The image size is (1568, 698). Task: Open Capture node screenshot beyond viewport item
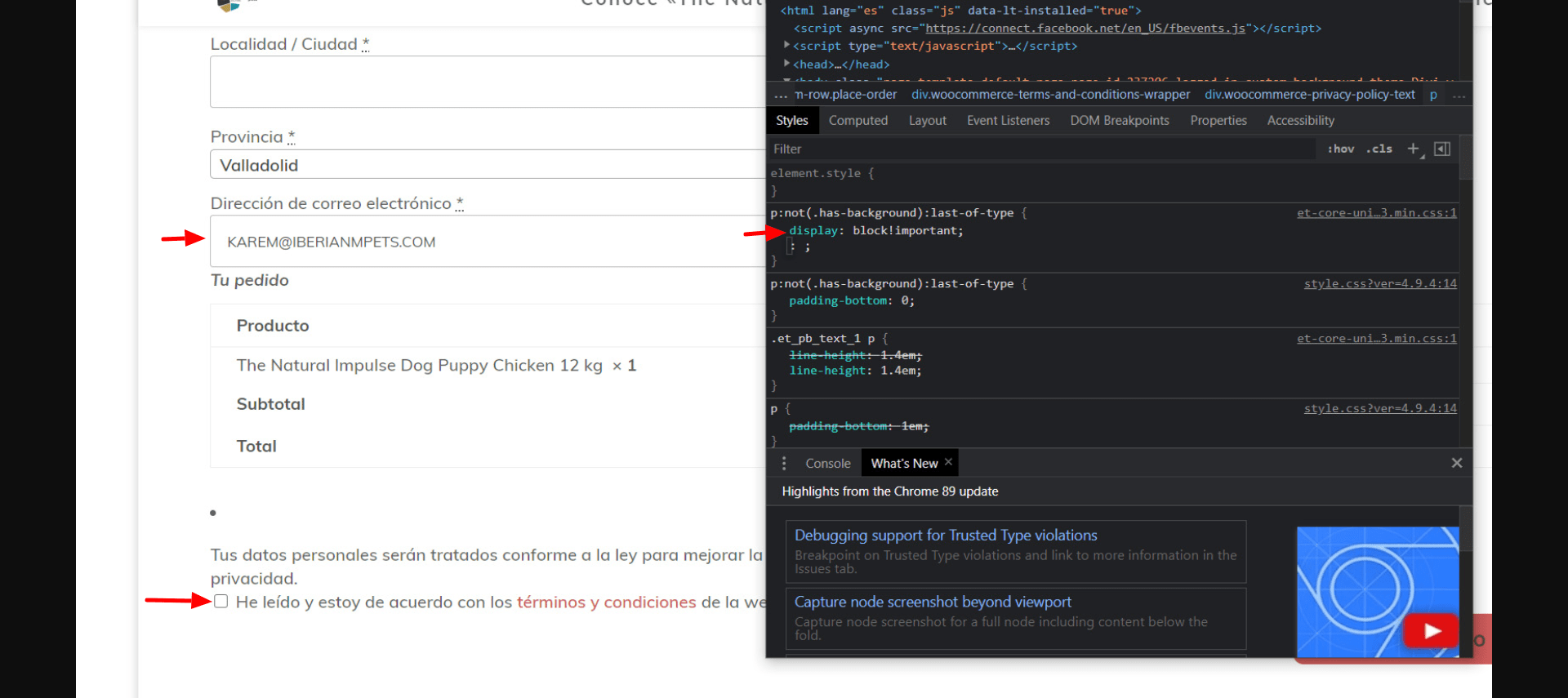(933, 602)
